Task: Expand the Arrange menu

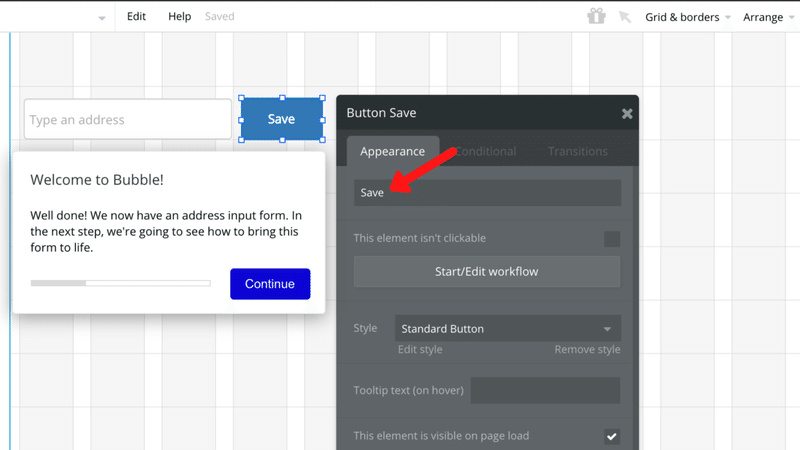Action: pyautogui.click(x=769, y=17)
